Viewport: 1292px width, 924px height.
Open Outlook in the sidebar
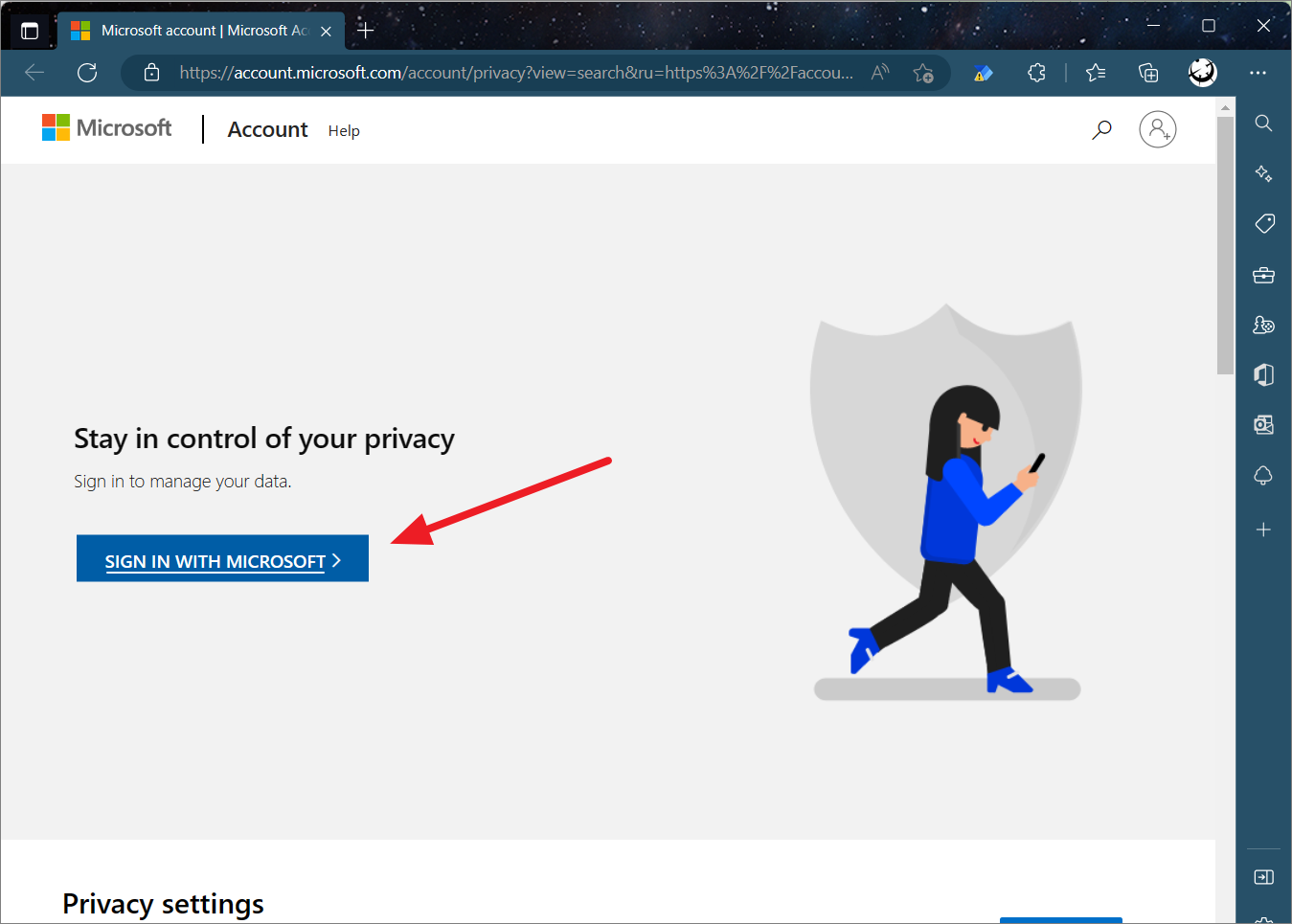coord(1263,424)
